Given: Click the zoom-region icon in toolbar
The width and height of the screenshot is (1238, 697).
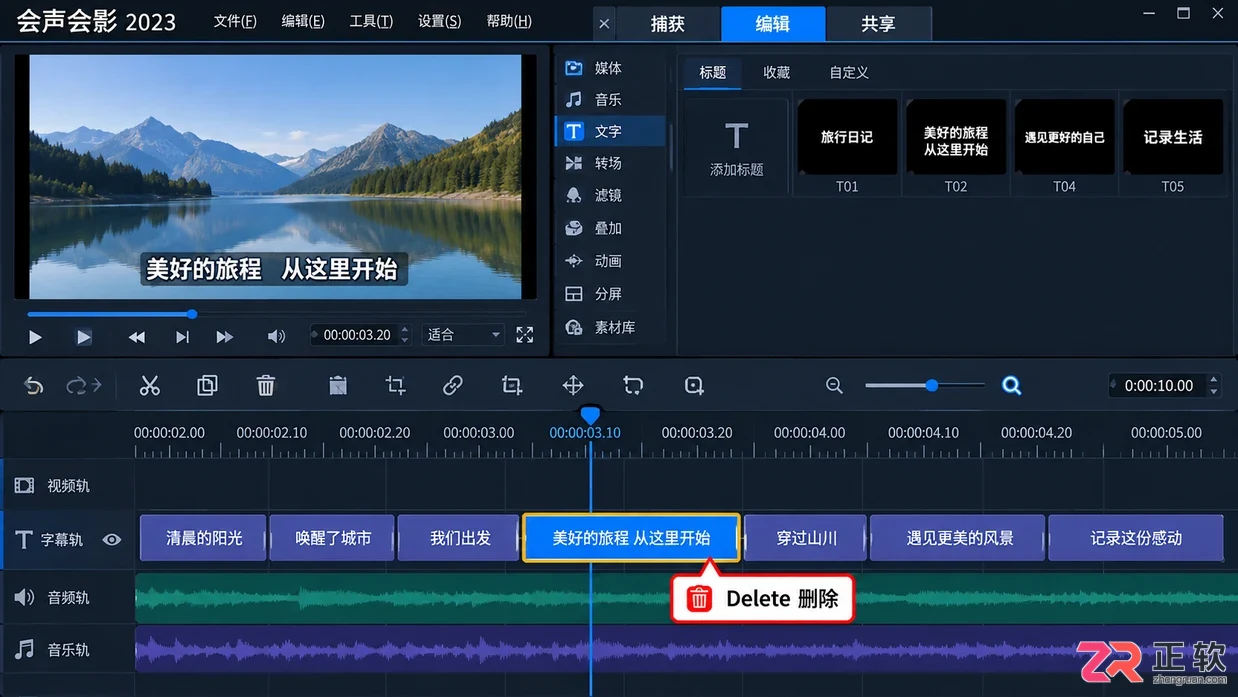Looking at the screenshot, I should [x=694, y=386].
